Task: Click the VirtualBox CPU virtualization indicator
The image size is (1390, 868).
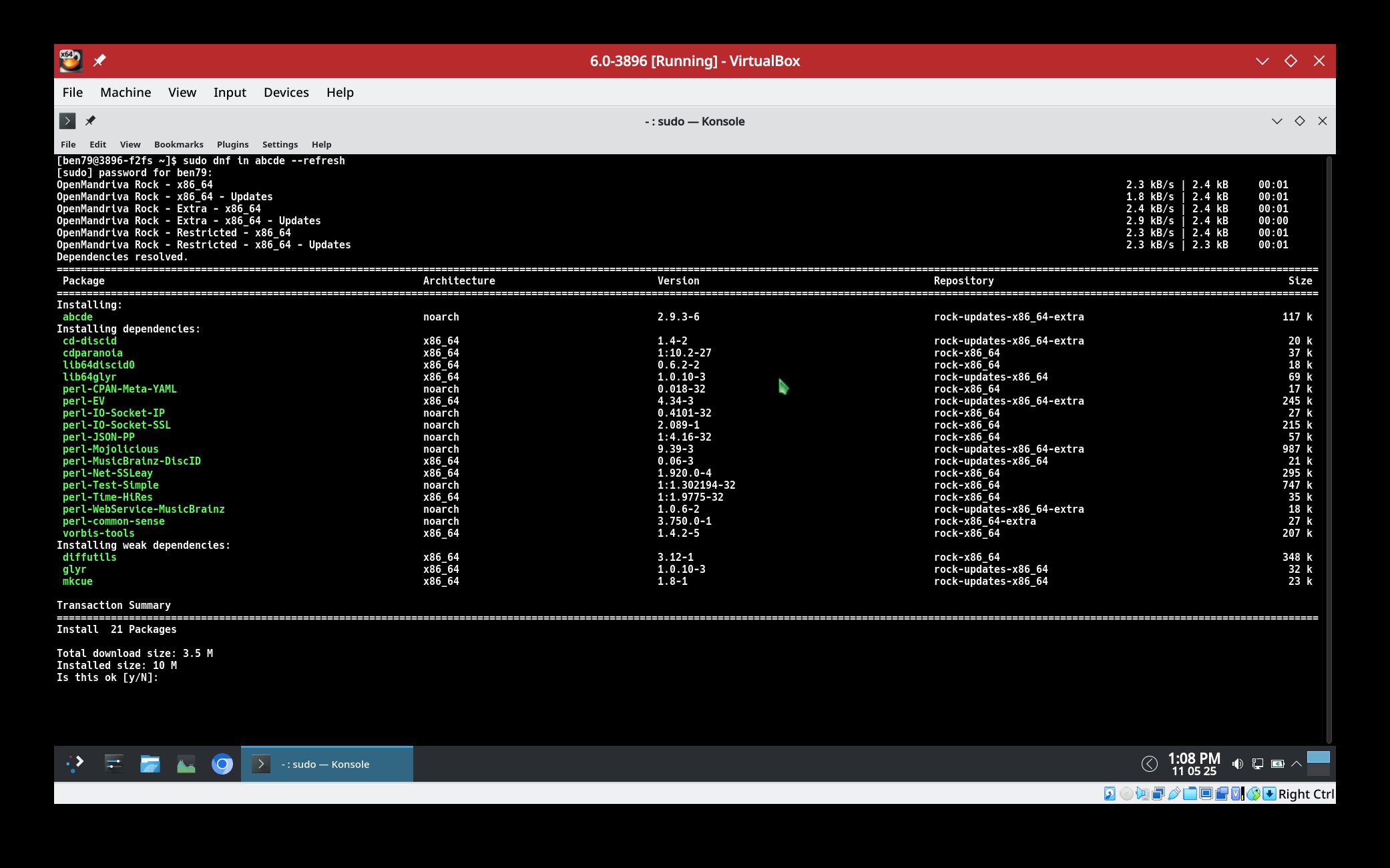Action: [x=1236, y=794]
